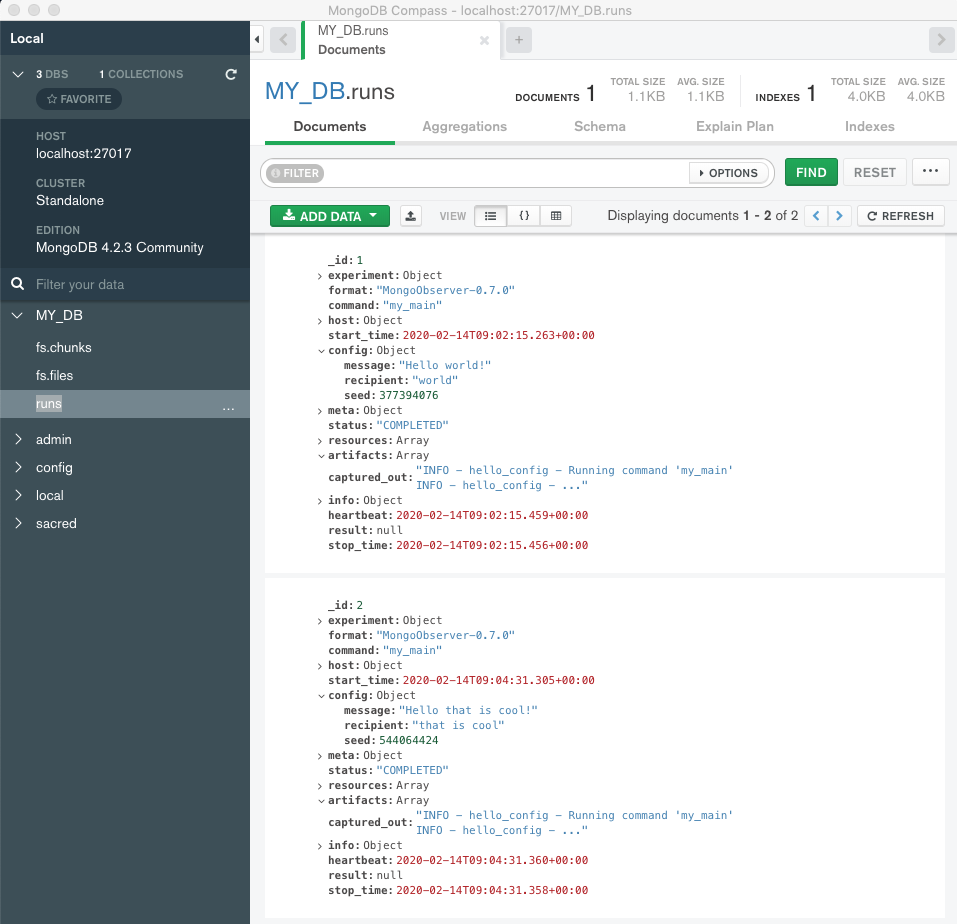Viewport: 957px width, 924px height.
Task: Collapse artifacts array in document 2
Action: tap(321, 801)
